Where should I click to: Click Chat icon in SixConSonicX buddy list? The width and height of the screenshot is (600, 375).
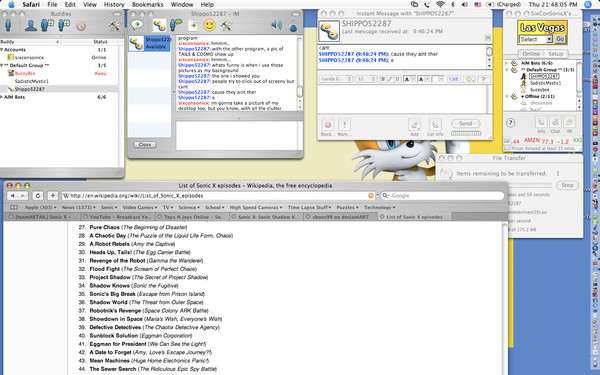pyautogui.click(x=555, y=122)
